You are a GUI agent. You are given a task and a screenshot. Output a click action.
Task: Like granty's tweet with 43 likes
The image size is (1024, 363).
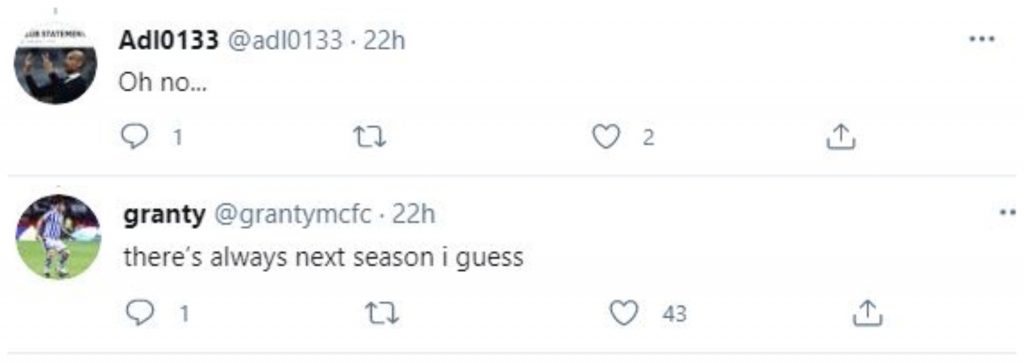[623, 314]
